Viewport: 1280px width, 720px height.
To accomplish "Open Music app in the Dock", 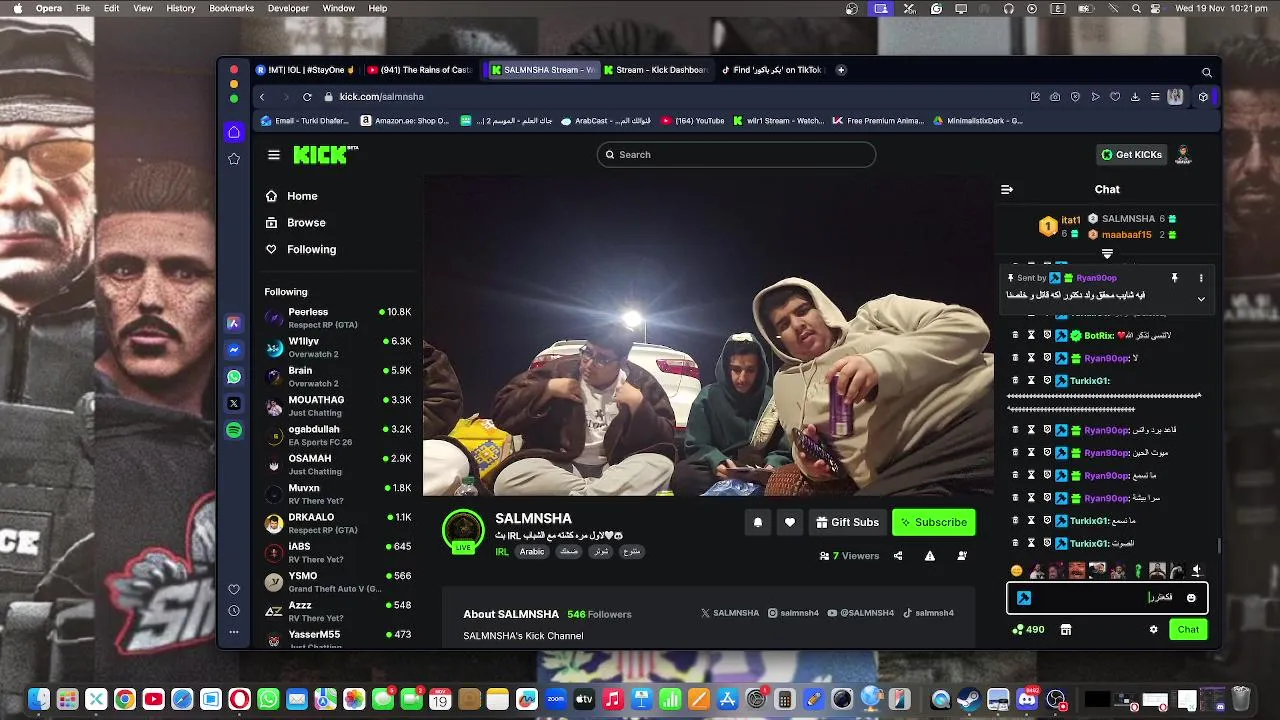I will pyautogui.click(x=613, y=700).
